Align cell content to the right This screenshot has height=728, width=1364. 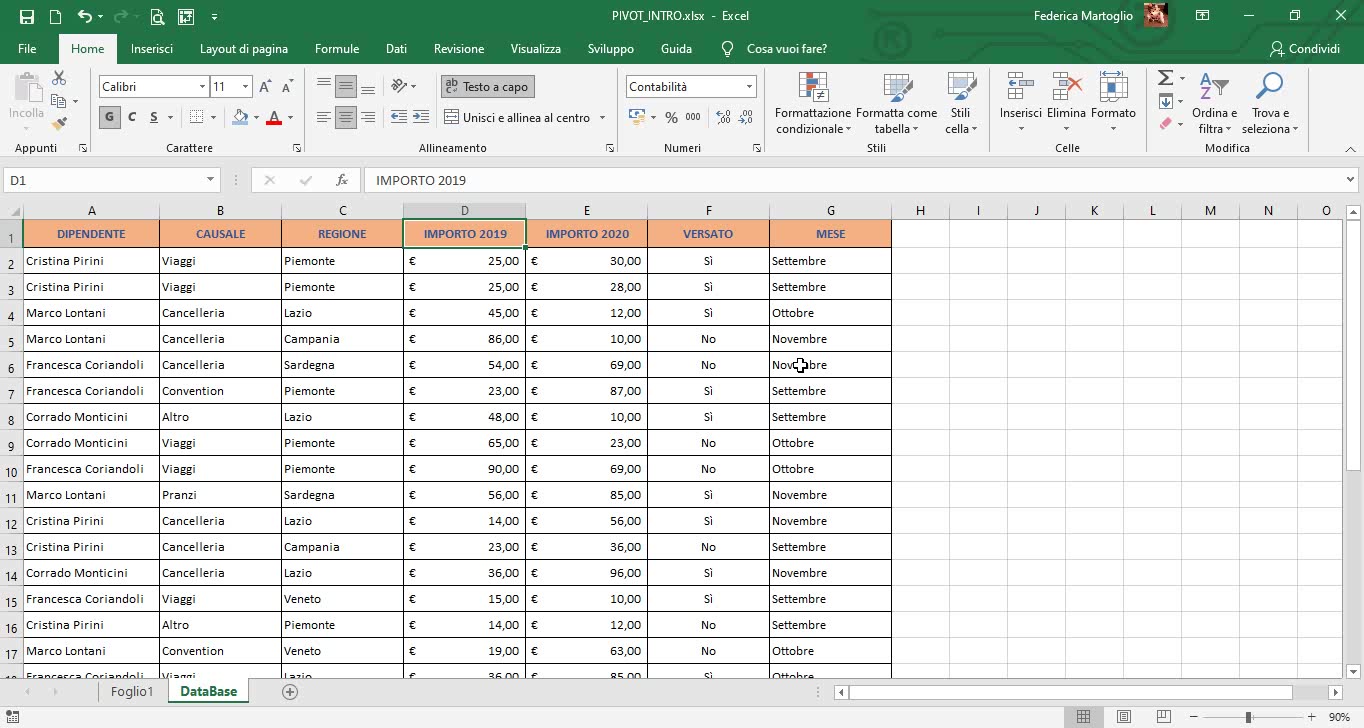368,117
